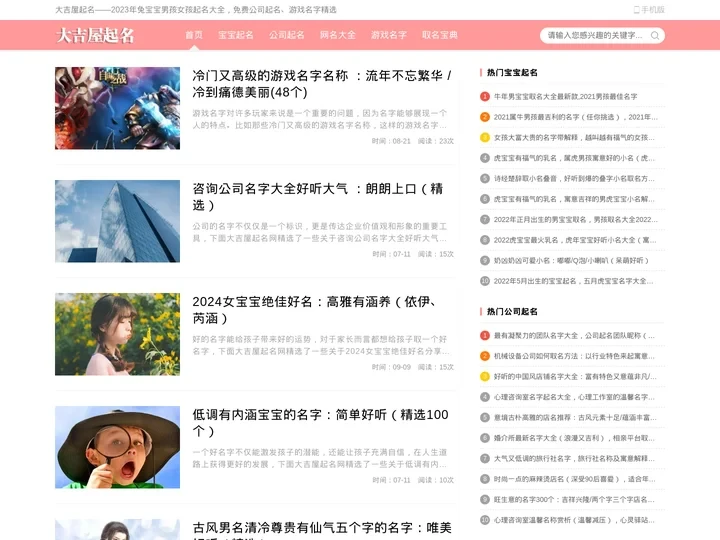This screenshot has width=720, height=540.
Task: Open hot item 诗经楚辞取小名叠音
Action: click(574, 179)
